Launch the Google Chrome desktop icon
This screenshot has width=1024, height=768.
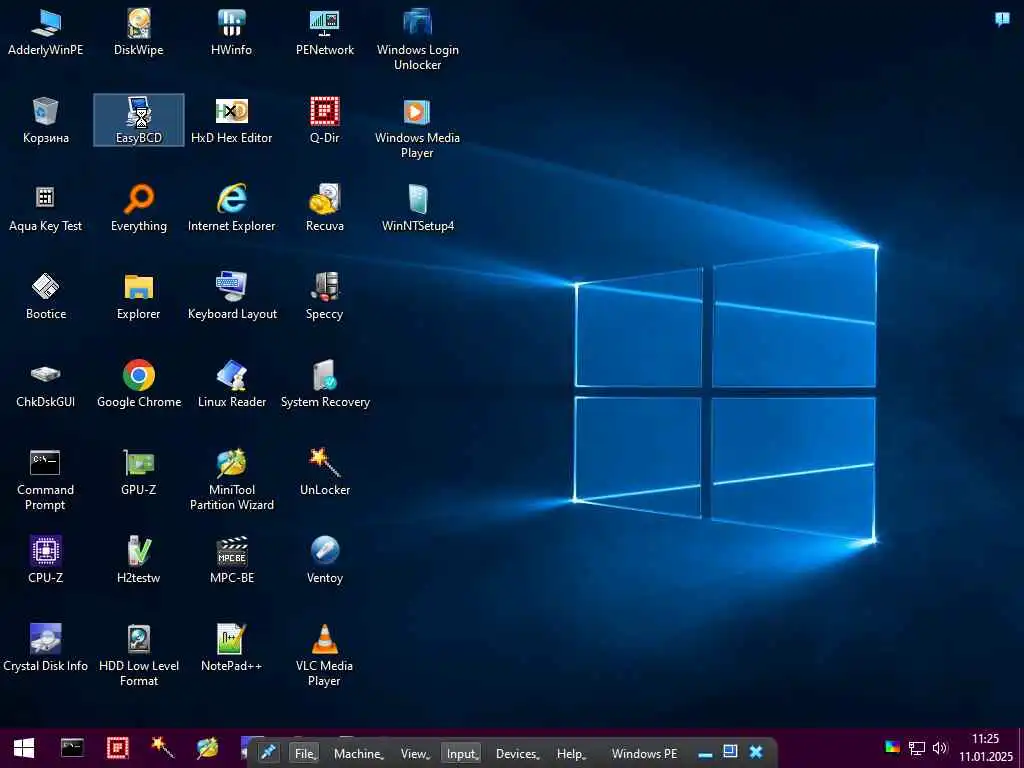tap(138, 385)
